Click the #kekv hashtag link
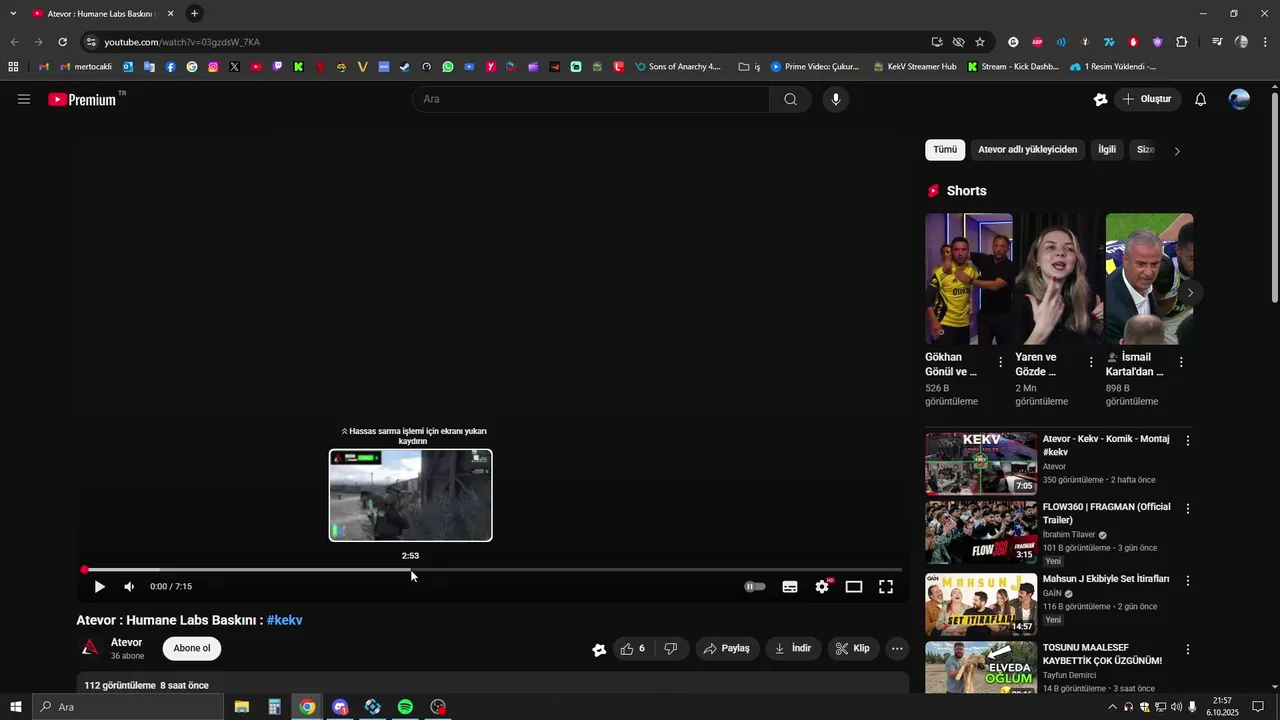 click(x=285, y=620)
